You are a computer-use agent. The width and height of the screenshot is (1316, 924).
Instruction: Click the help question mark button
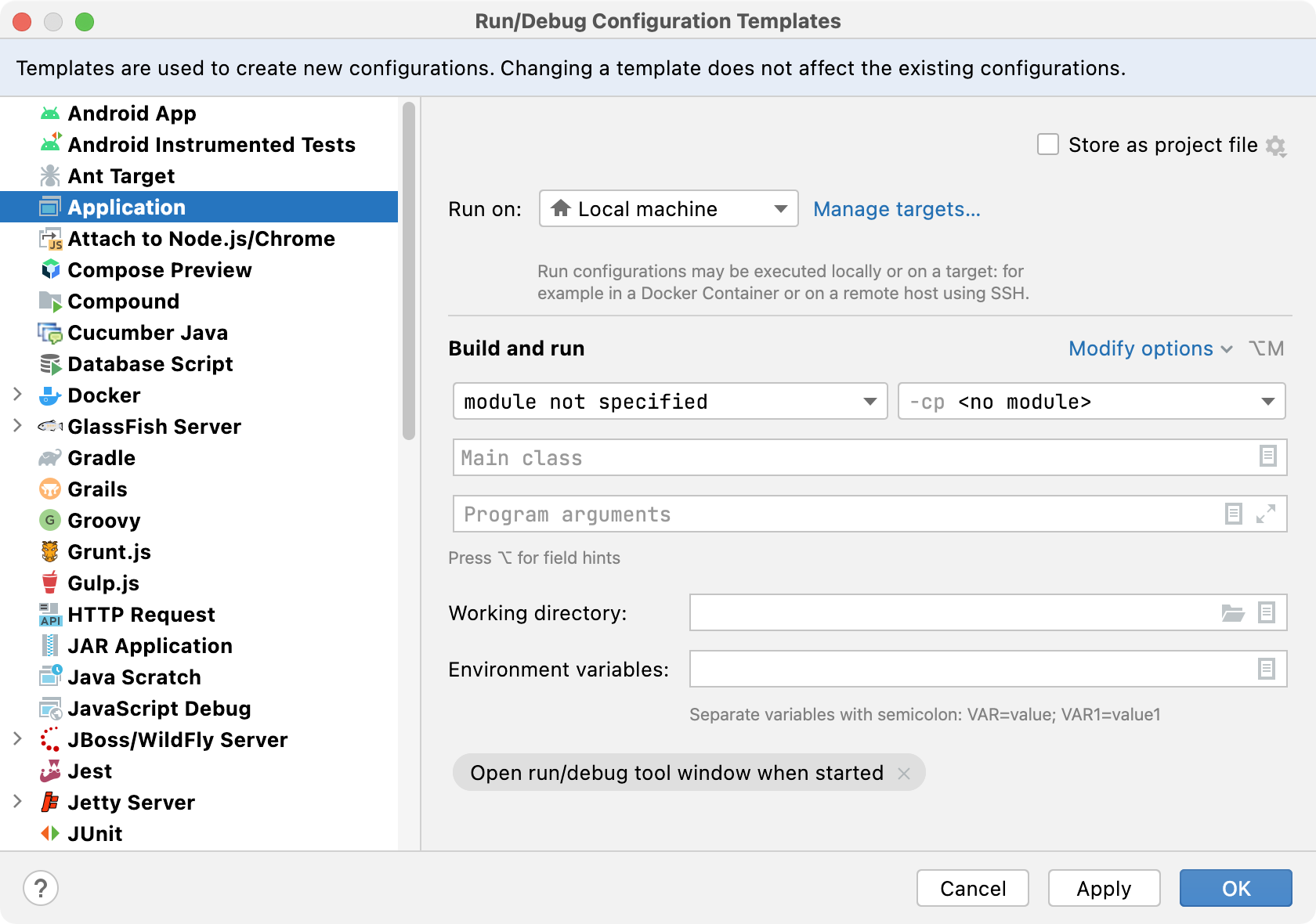pyautogui.click(x=41, y=888)
